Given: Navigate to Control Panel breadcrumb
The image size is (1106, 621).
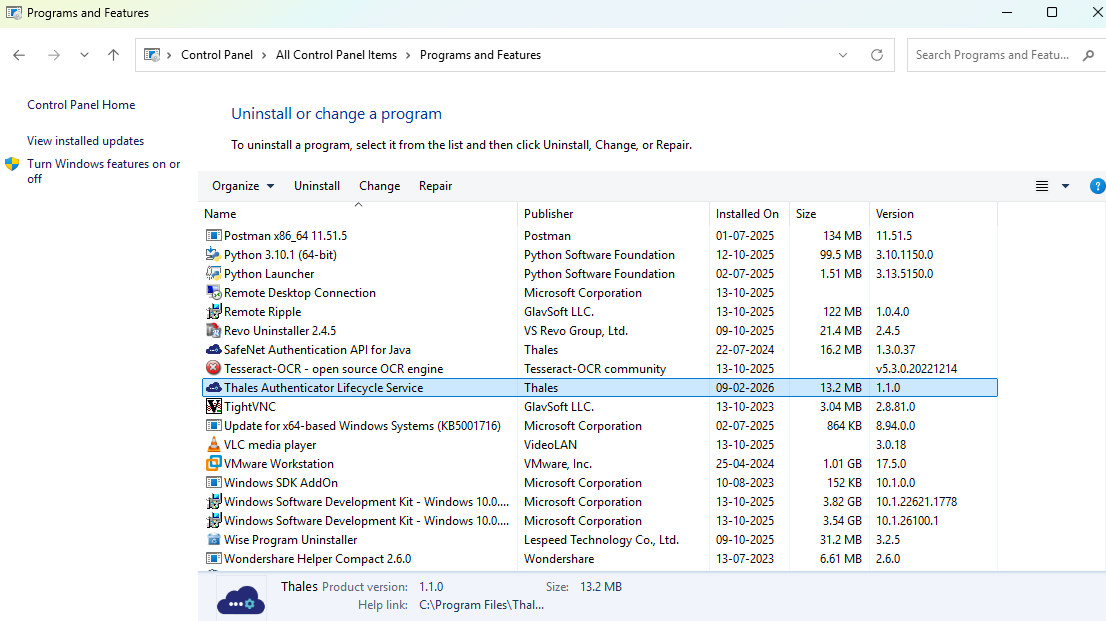Looking at the screenshot, I should pyautogui.click(x=218, y=55).
